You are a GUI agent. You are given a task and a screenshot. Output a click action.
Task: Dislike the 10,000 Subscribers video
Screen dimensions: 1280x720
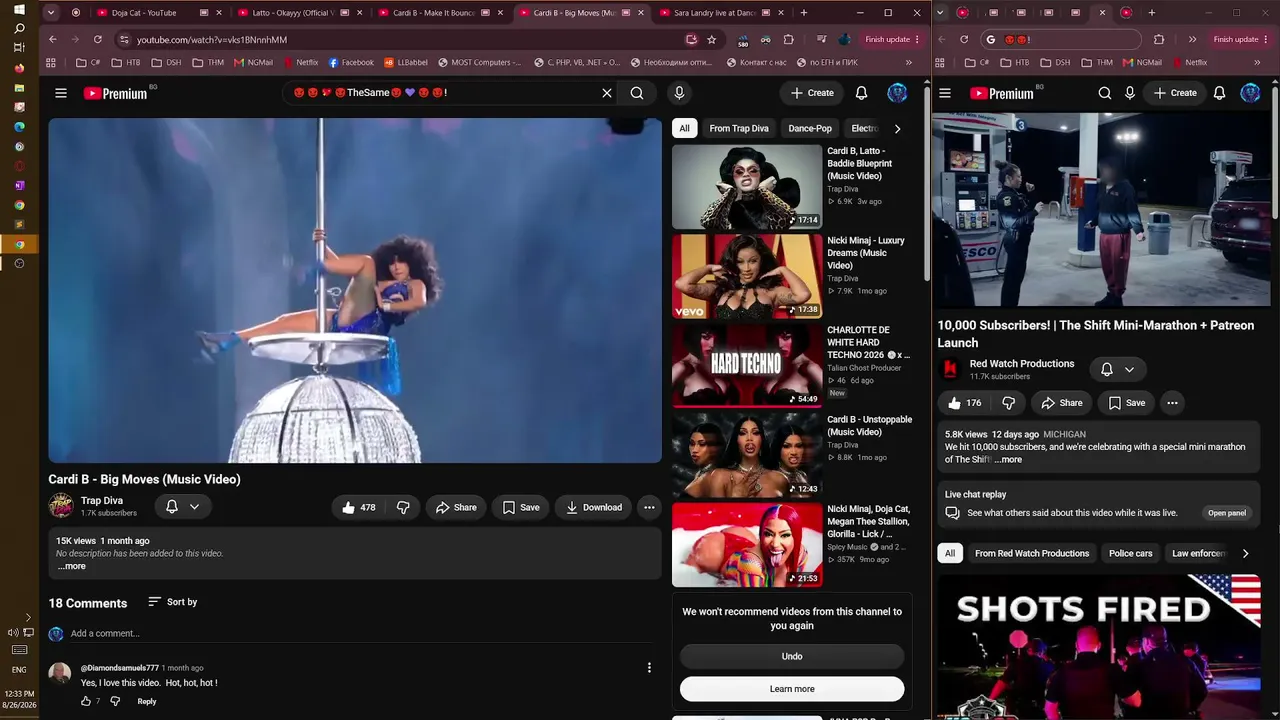1008,403
